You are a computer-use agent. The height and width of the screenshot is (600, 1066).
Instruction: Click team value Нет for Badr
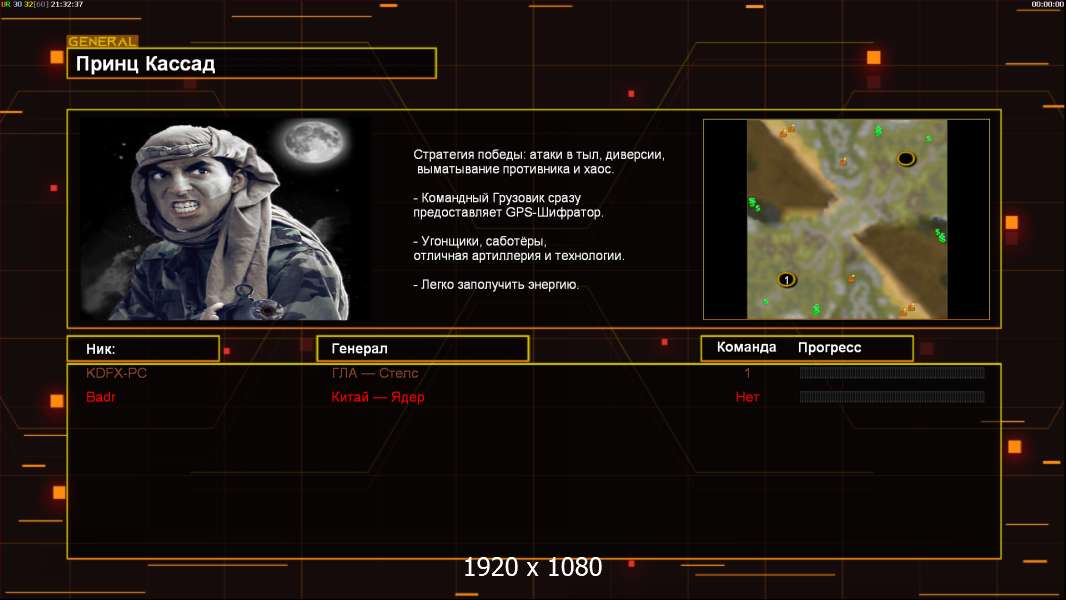(x=747, y=397)
